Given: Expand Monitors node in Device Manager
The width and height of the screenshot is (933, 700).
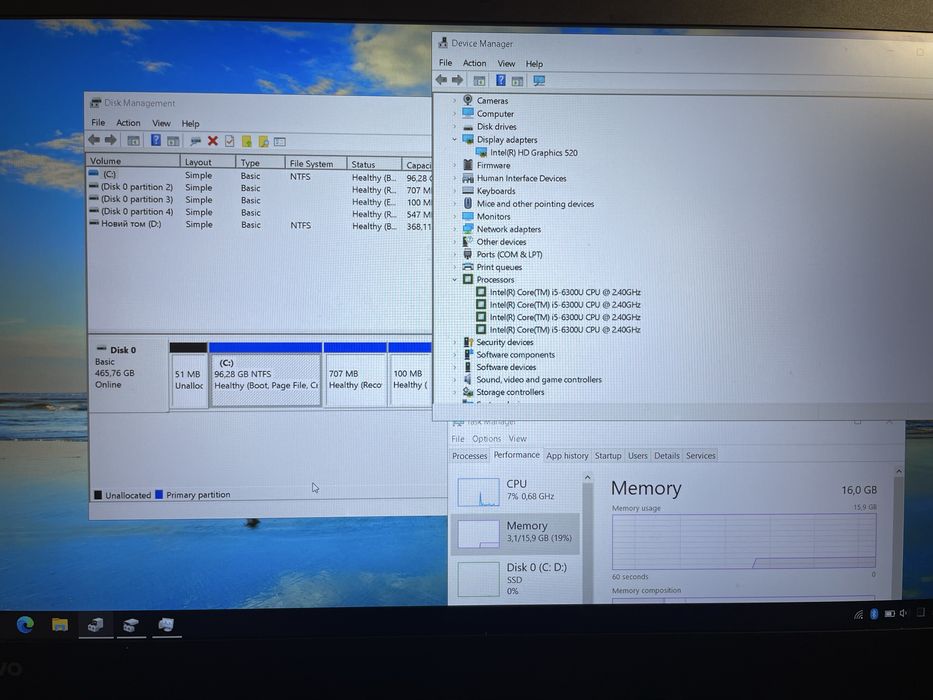Looking at the screenshot, I should tap(454, 217).
